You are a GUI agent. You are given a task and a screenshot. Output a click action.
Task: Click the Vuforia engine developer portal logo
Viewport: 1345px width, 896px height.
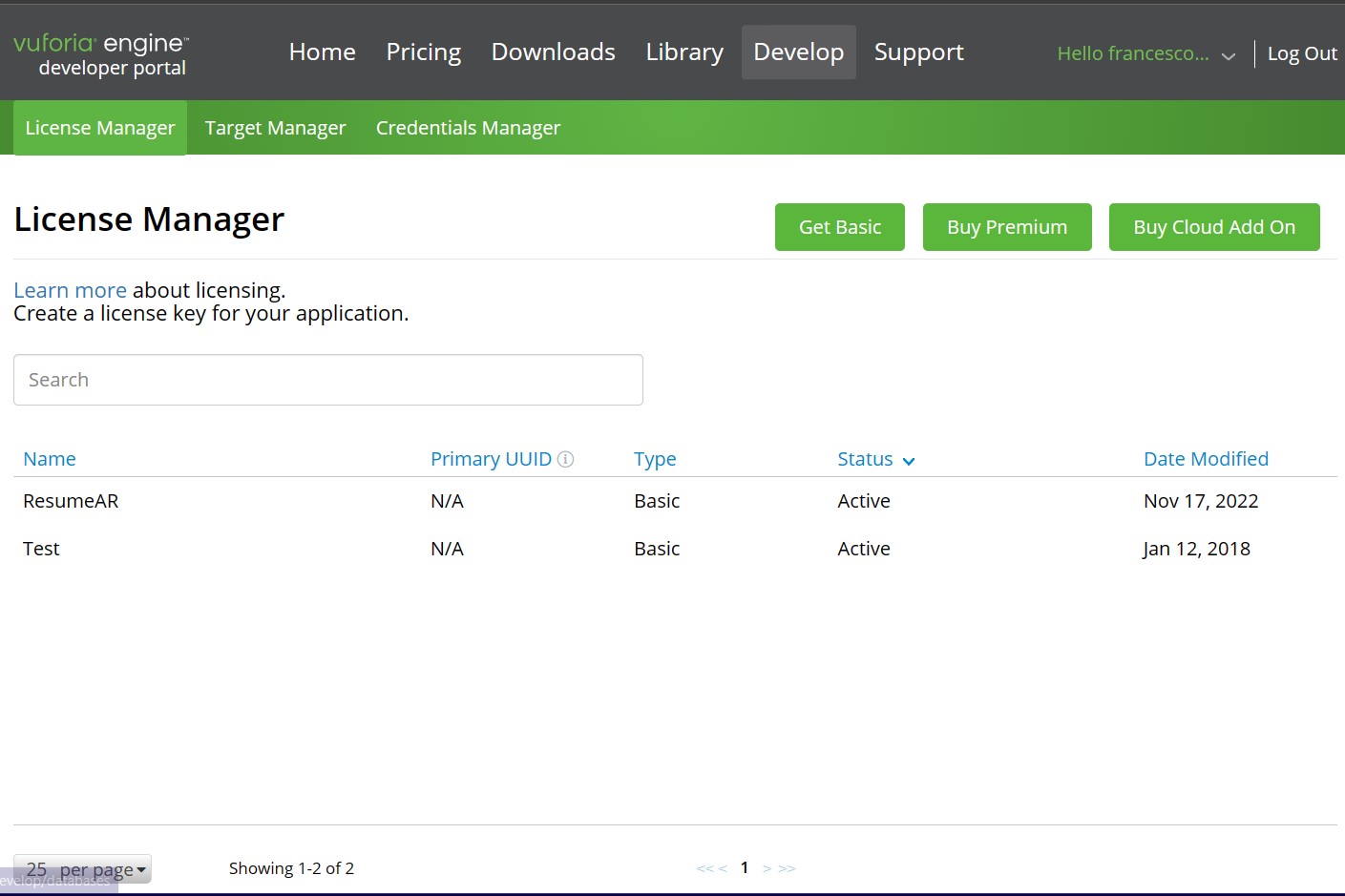coord(101,54)
